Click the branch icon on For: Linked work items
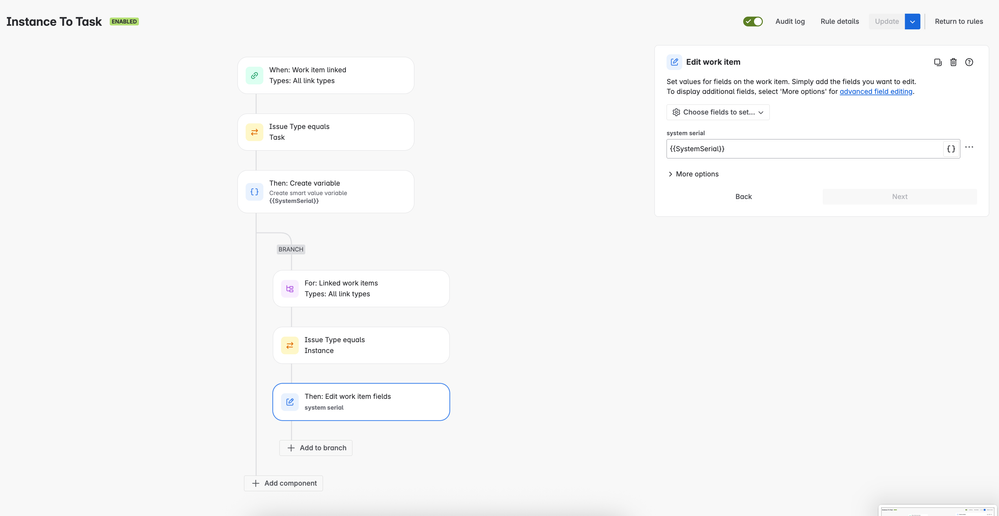Viewport: 999px width, 516px height. [290, 289]
